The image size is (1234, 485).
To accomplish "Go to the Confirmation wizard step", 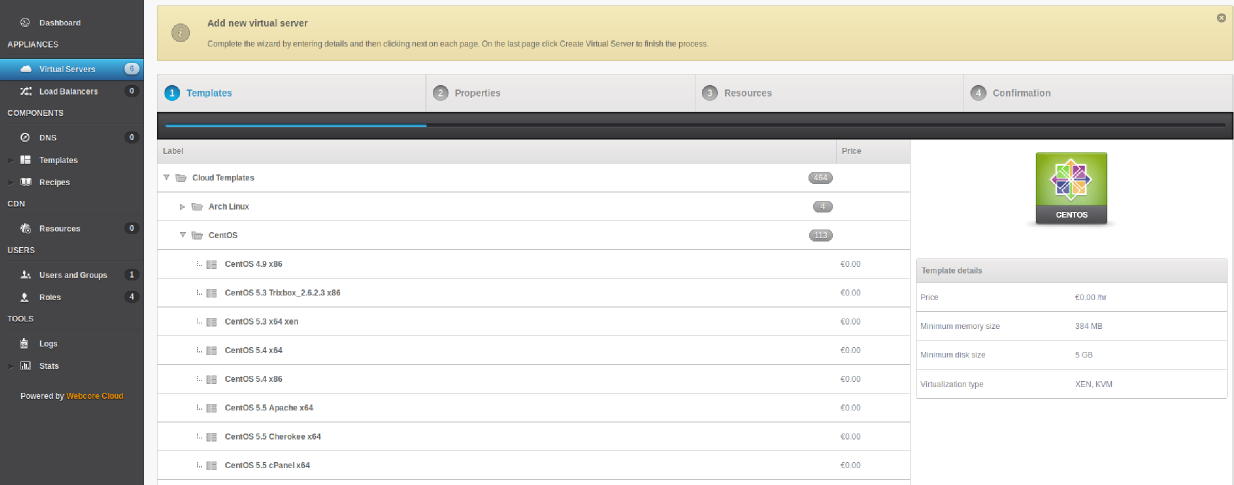I will pos(1098,93).
